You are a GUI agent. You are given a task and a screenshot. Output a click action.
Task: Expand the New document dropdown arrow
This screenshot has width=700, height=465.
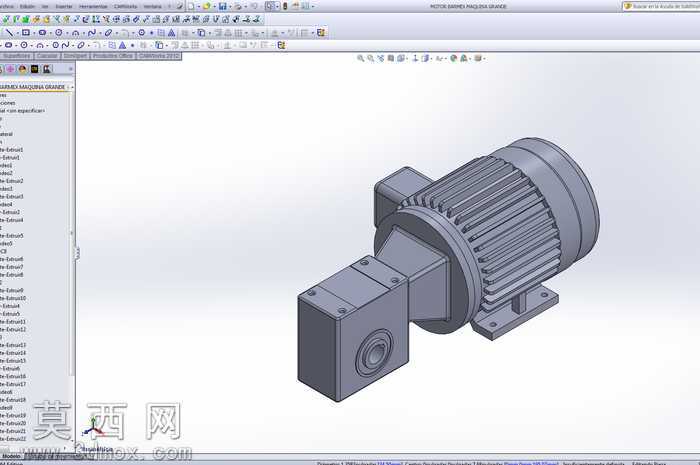coord(198,7)
